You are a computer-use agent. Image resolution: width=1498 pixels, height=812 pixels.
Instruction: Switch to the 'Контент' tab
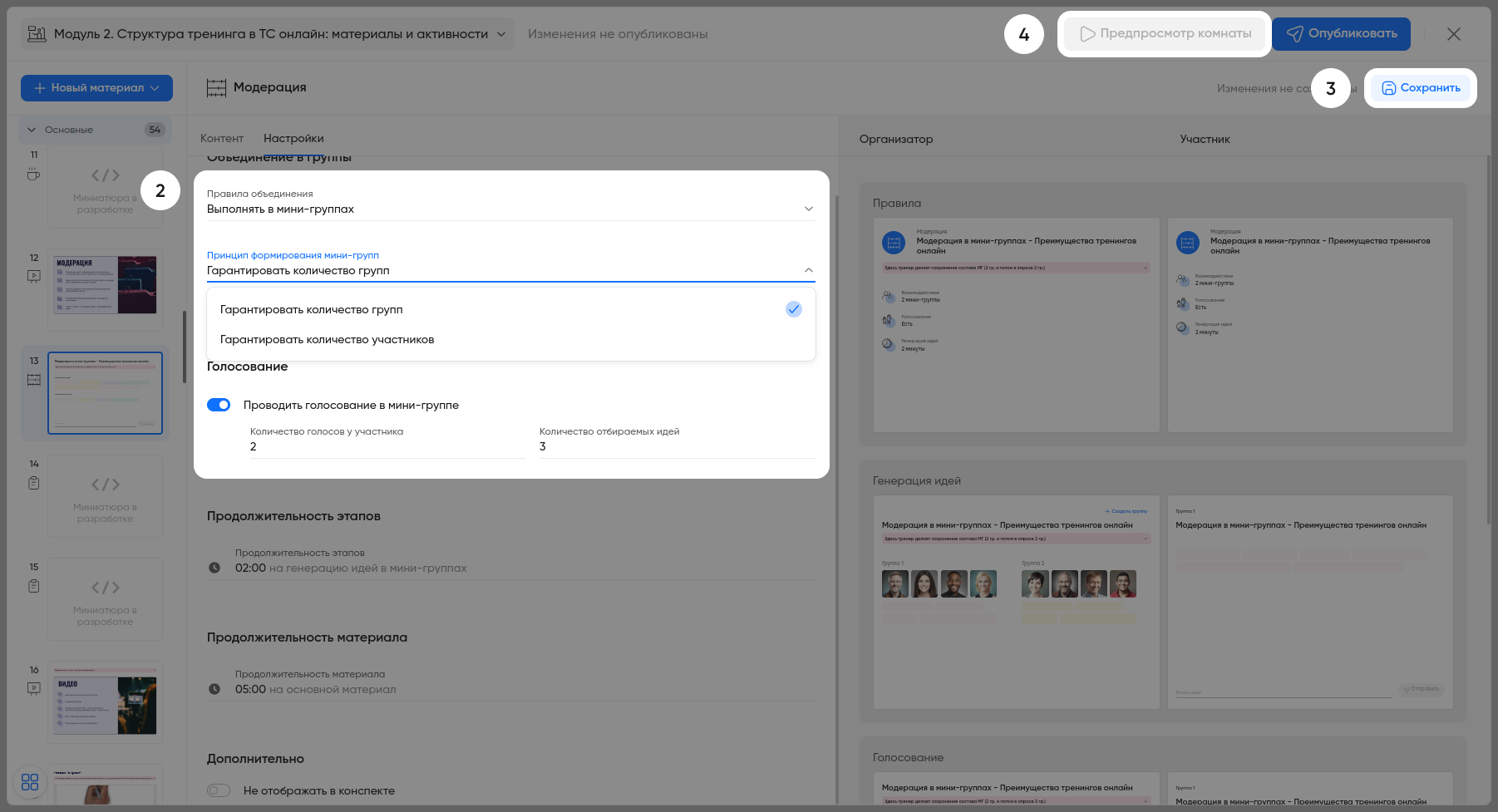click(x=221, y=139)
